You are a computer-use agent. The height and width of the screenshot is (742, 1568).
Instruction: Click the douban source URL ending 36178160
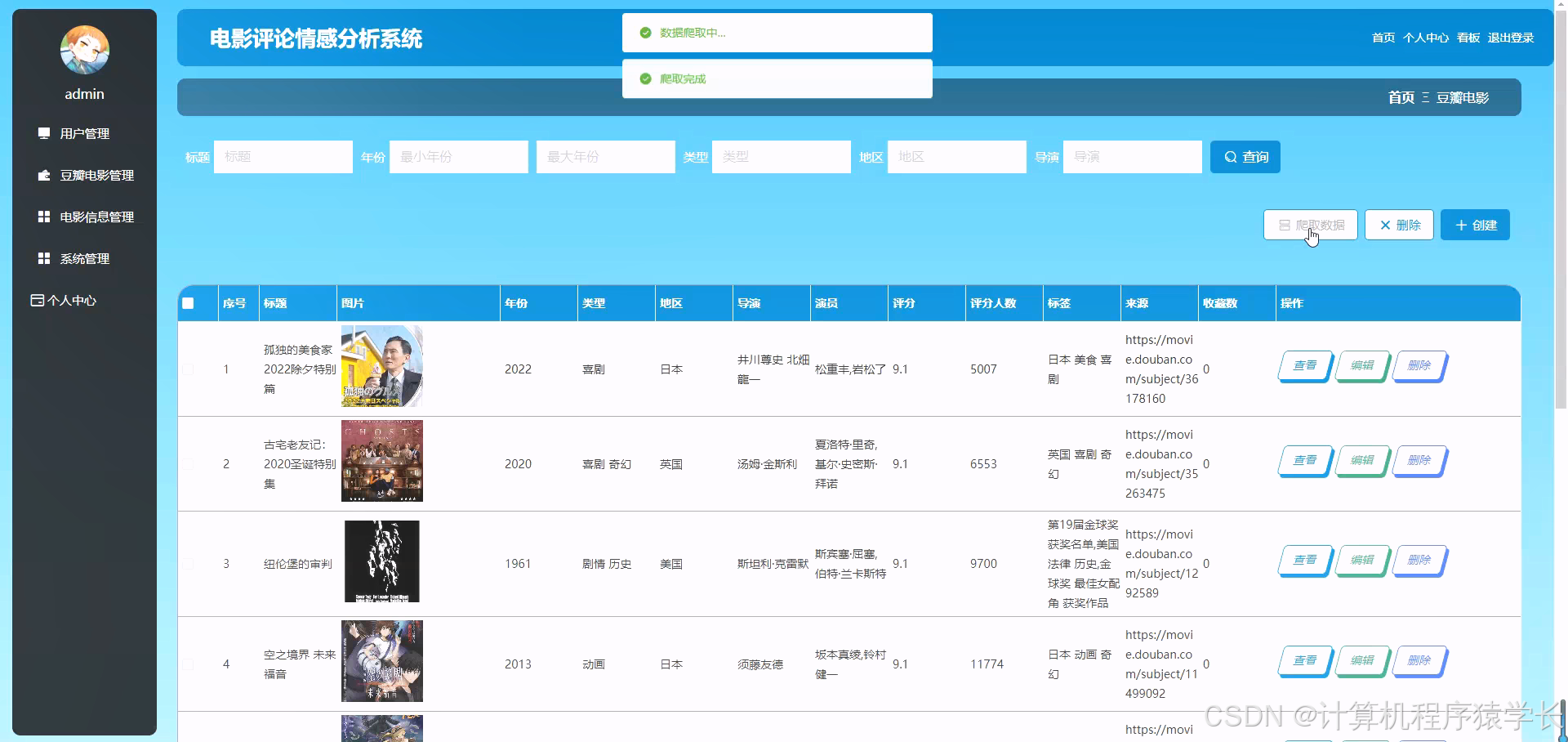(1160, 369)
